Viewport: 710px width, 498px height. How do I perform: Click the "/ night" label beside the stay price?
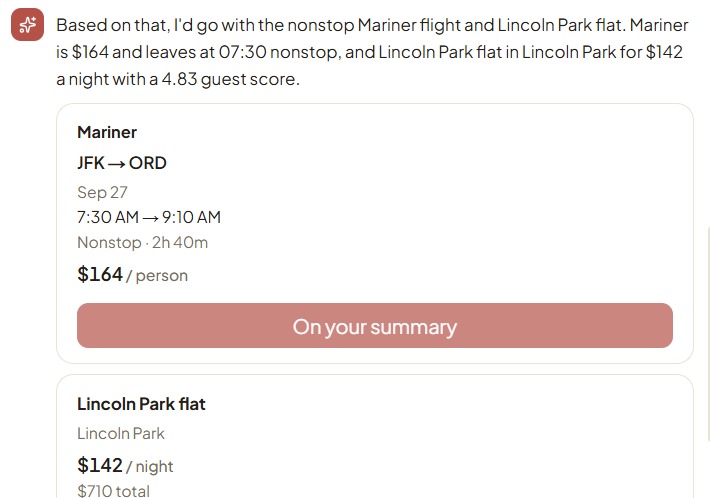pos(149,466)
